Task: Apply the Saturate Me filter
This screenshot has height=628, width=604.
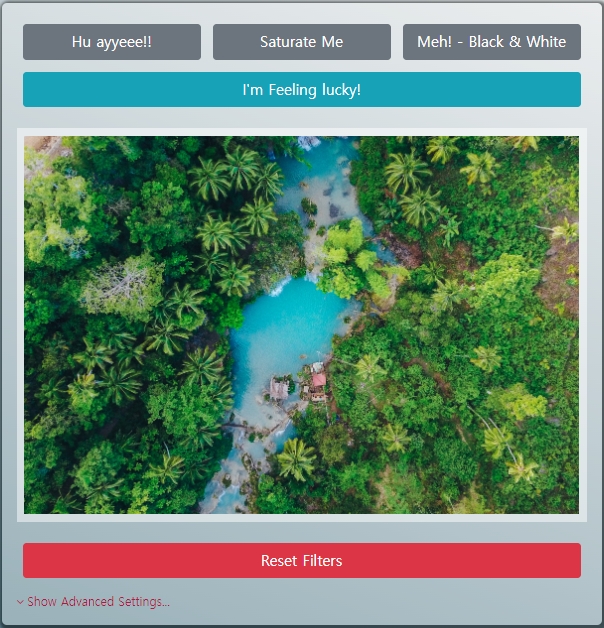Action: point(302,42)
